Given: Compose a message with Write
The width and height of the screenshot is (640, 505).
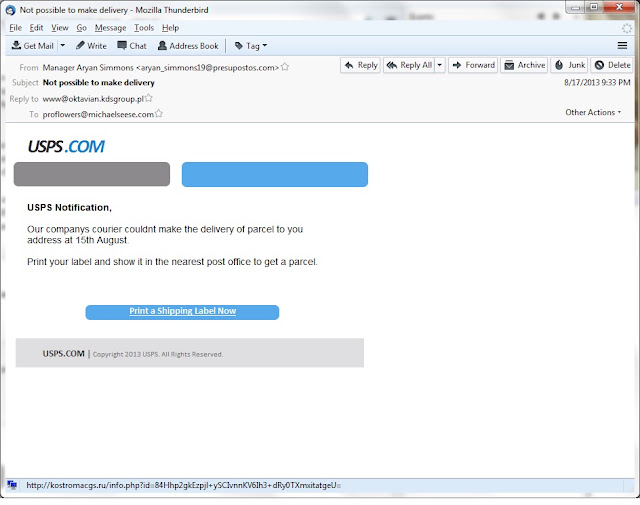Looking at the screenshot, I should (91, 46).
